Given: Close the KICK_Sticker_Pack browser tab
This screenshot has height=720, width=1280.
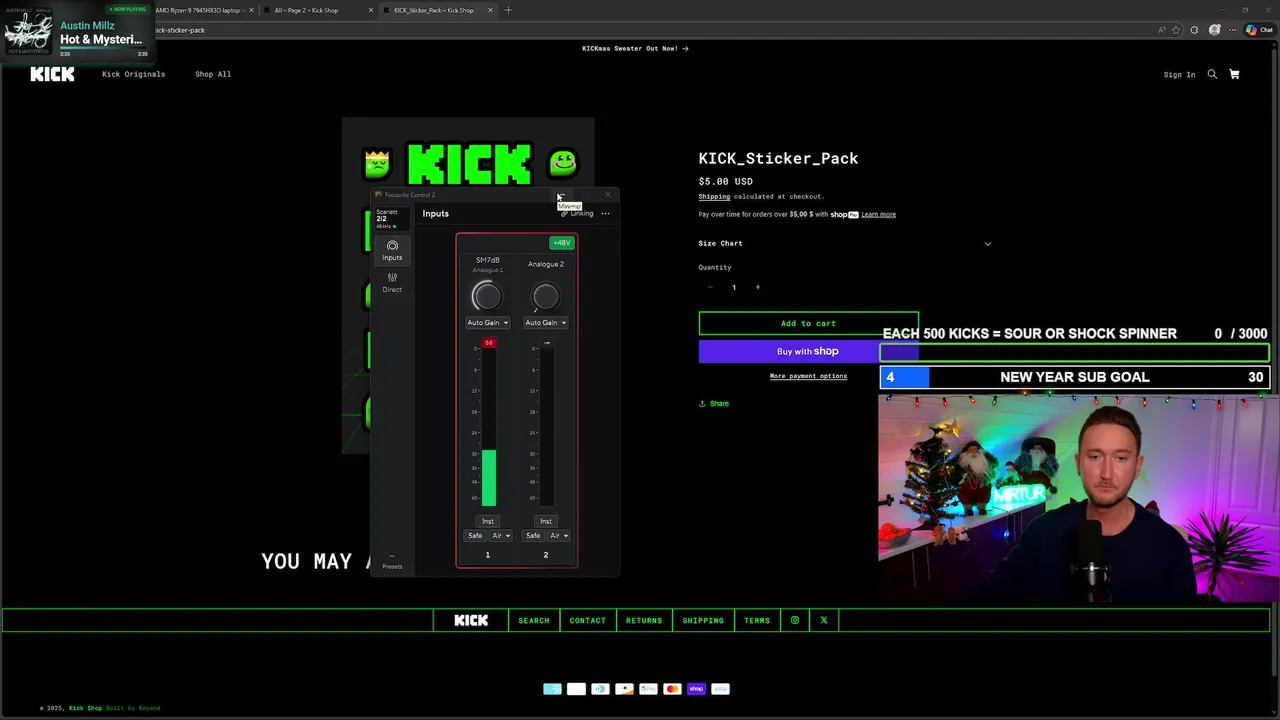Looking at the screenshot, I should [490, 10].
